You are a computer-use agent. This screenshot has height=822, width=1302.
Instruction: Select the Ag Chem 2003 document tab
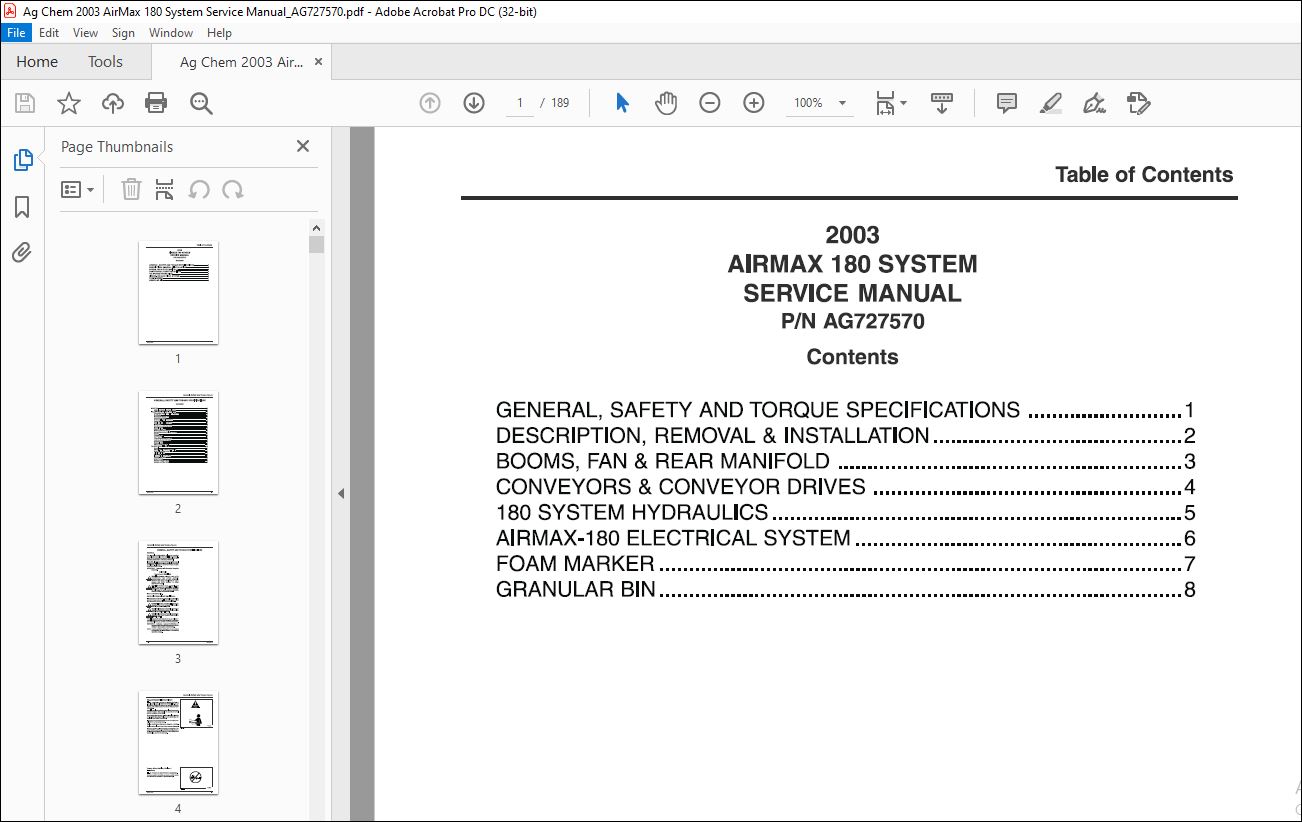click(x=241, y=62)
